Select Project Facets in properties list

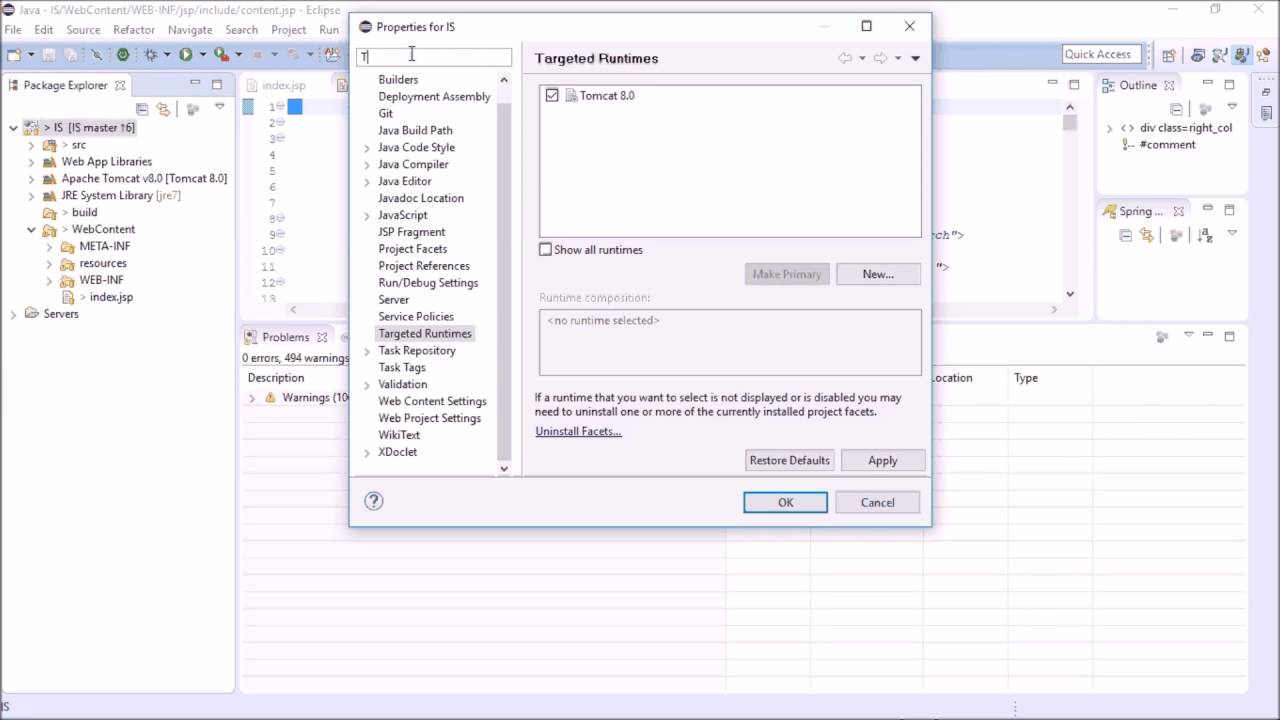[x=413, y=249]
